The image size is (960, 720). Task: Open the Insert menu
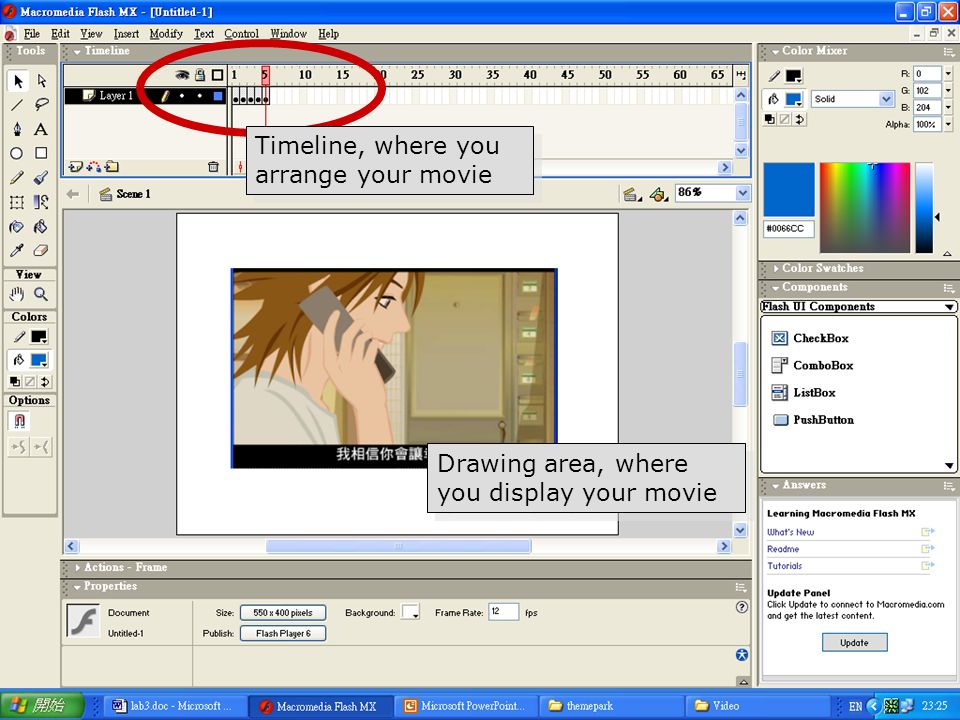click(126, 34)
